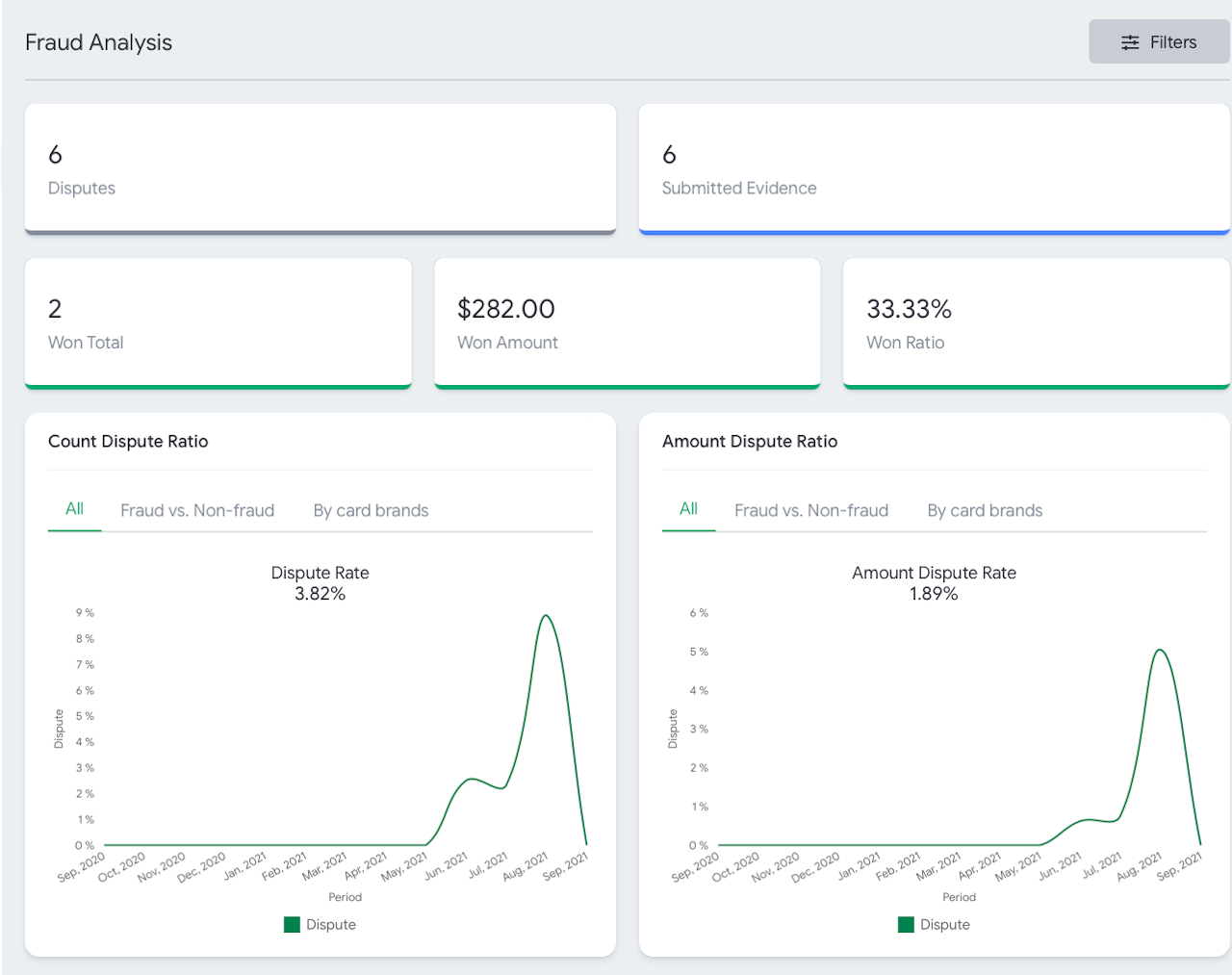Click the Won Total card
Screen dimensions: 1232x975
pos(218,322)
